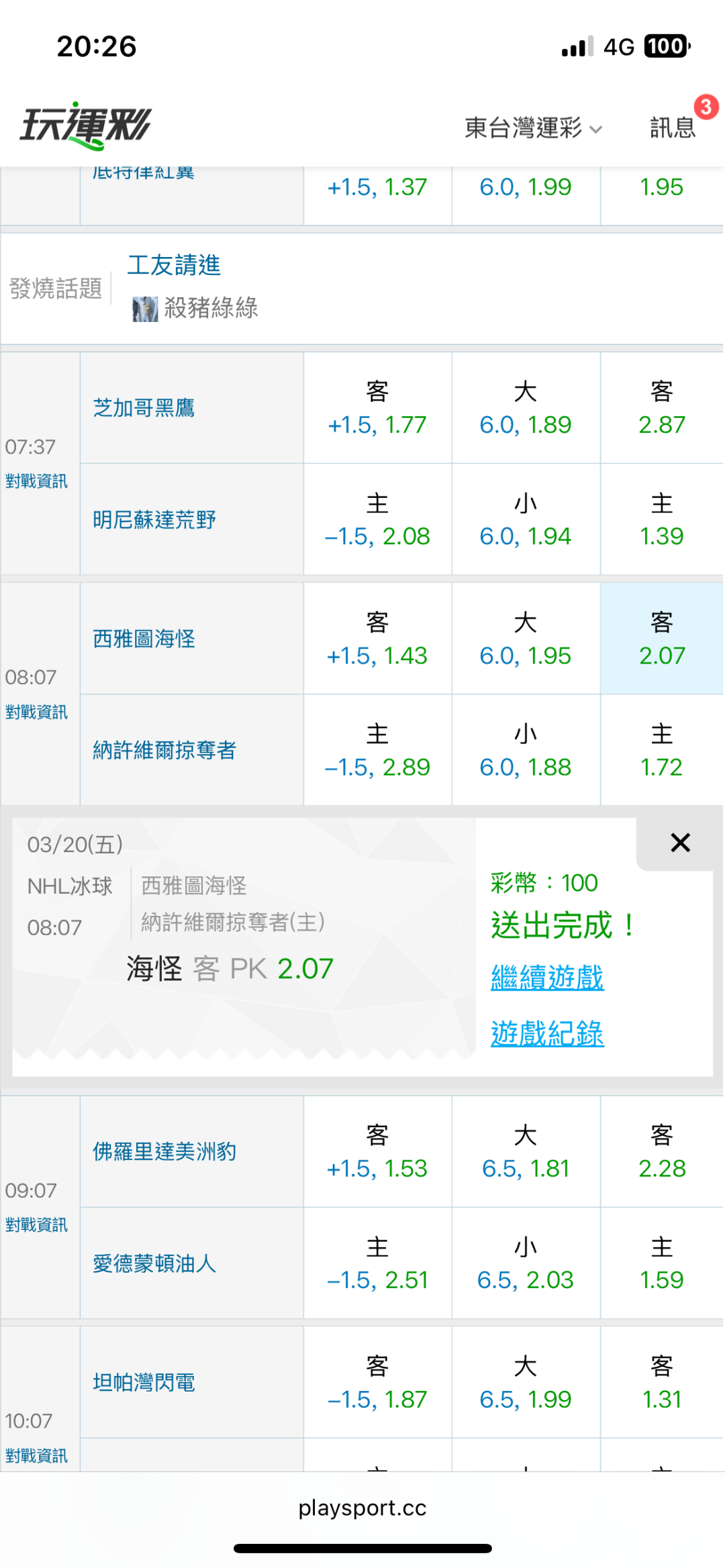Open 西雅圖海怪 team page

pos(144,639)
